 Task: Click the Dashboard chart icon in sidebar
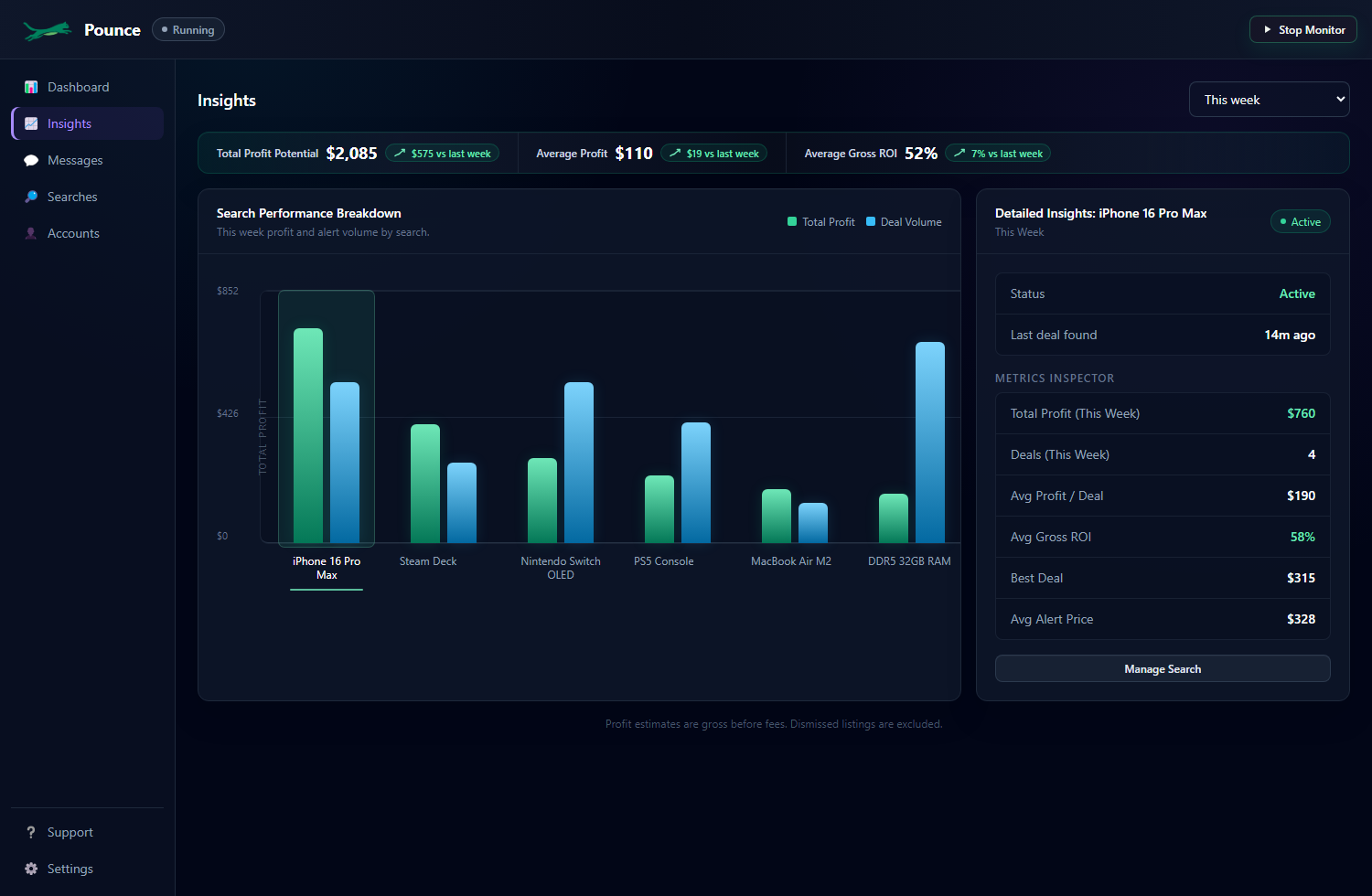[31, 87]
